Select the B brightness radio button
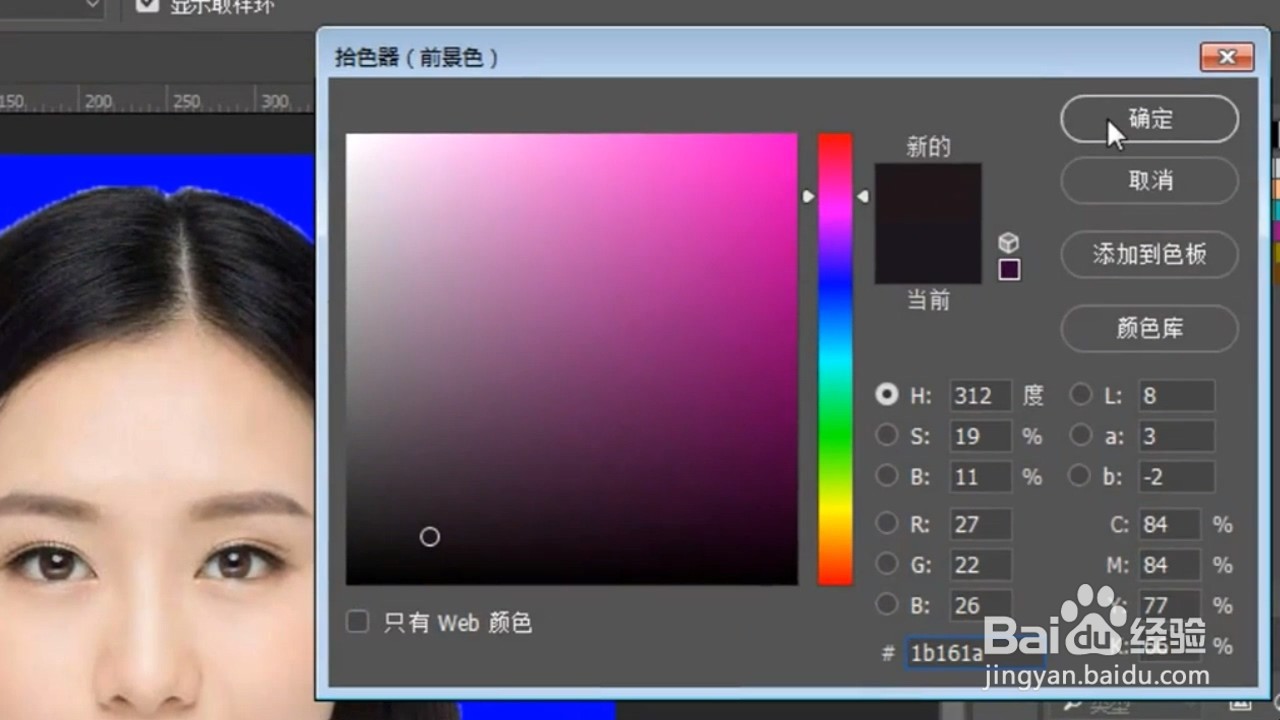Image resolution: width=1280 pixels, height=720 pixels. [x=886, y=476]
